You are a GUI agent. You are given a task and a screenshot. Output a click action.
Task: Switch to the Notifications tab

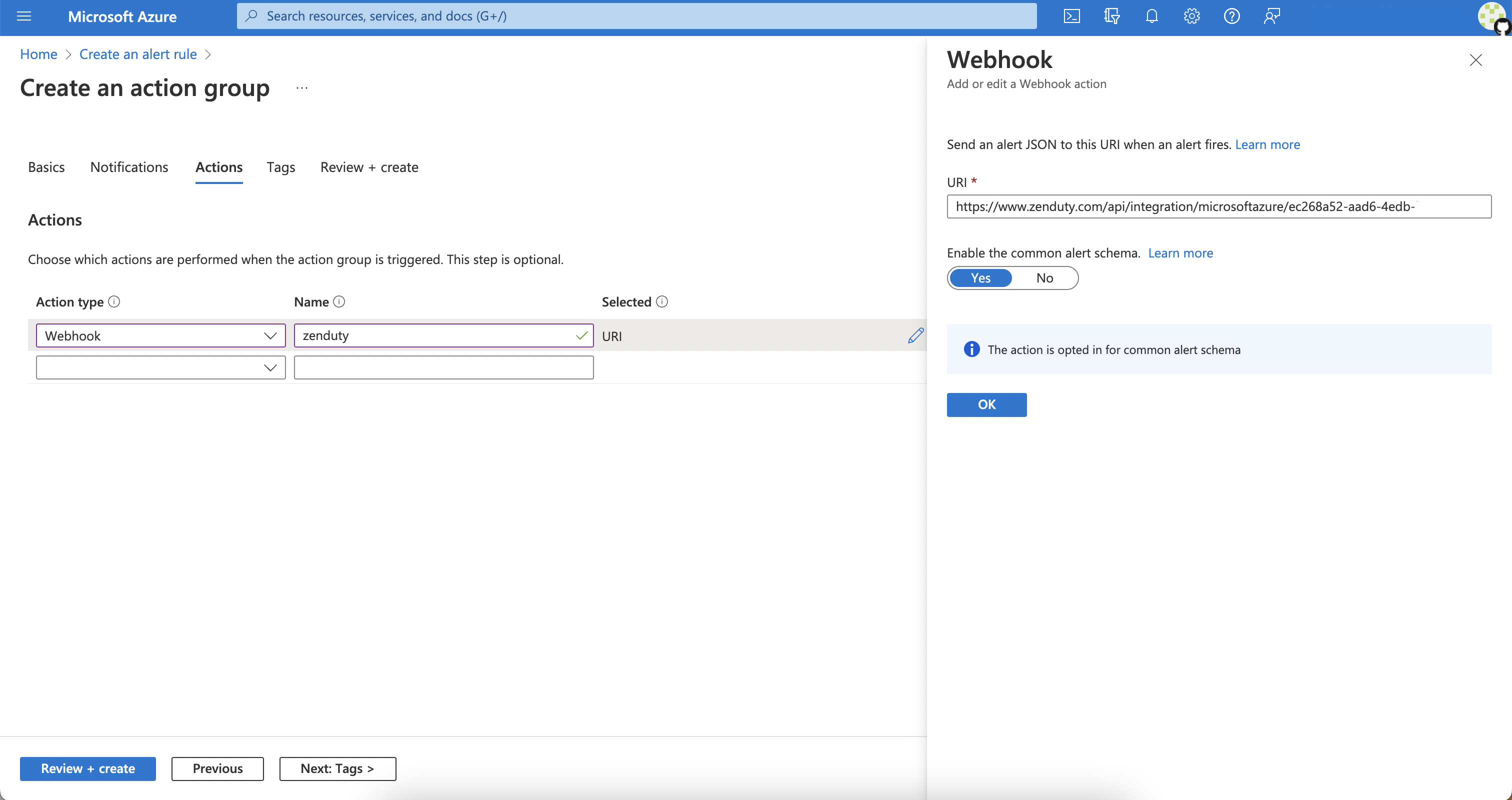click(129, 167)
